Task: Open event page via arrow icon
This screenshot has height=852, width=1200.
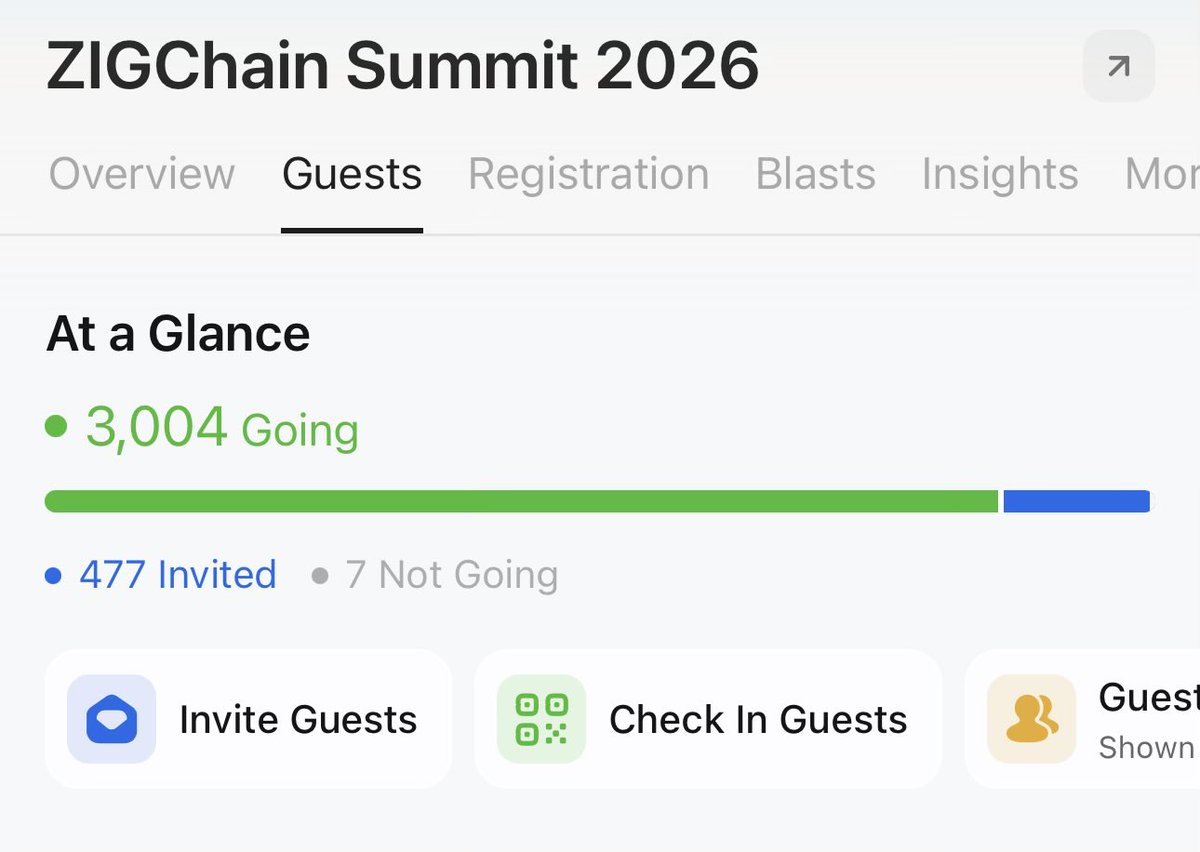Action: pos(1118,67)
